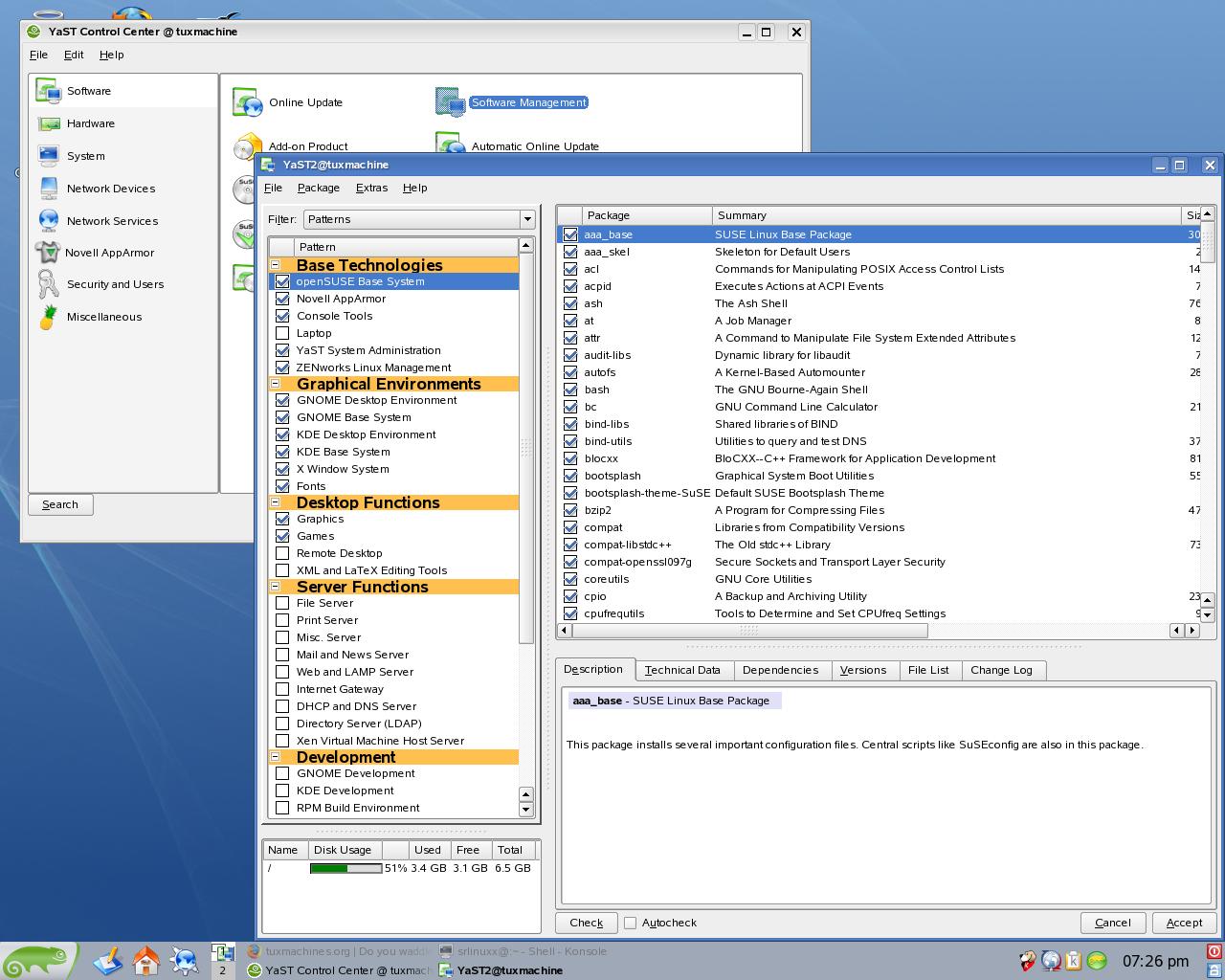Launch Konqueror web browser from taskbar

pyautogui.click(x=184, y=960)
